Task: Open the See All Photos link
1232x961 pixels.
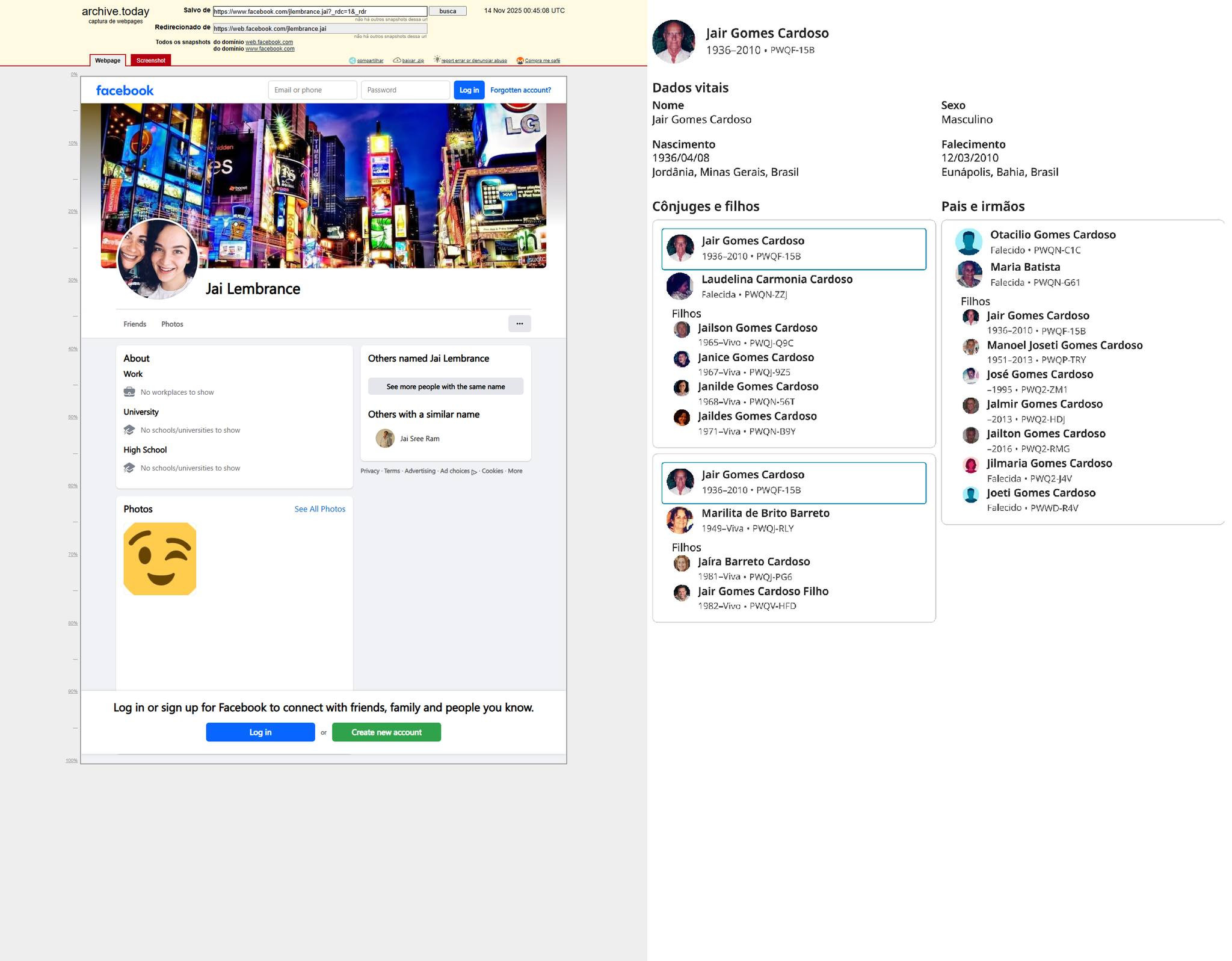Action: tap(319, 509)
